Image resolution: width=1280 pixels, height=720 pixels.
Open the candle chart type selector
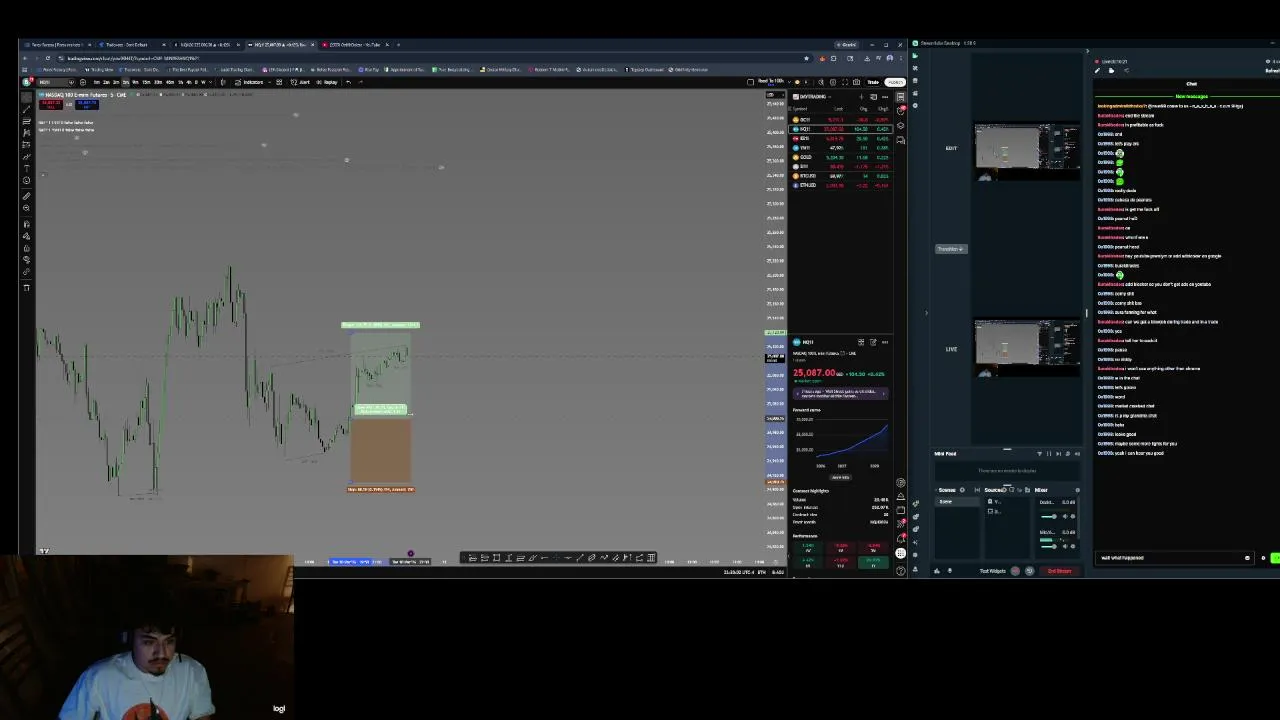[223, 82]
